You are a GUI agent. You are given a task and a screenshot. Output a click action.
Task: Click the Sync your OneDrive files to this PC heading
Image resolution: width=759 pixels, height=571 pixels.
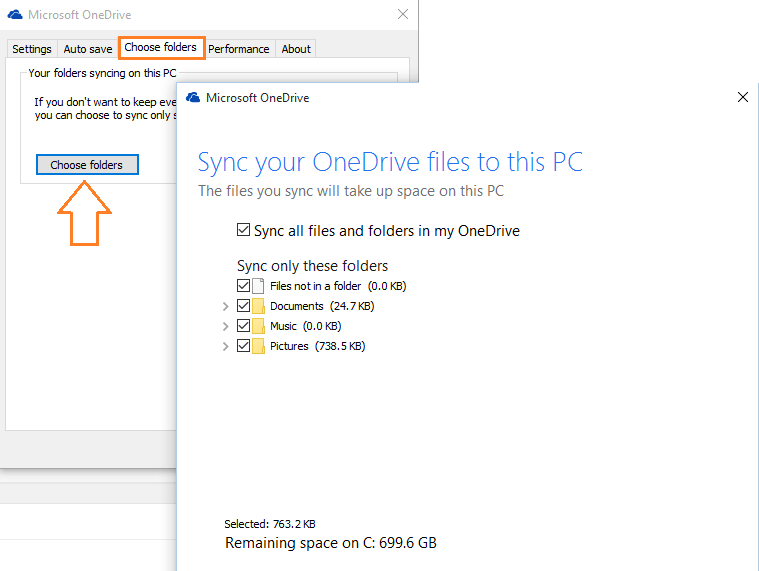tap(390, 162)
